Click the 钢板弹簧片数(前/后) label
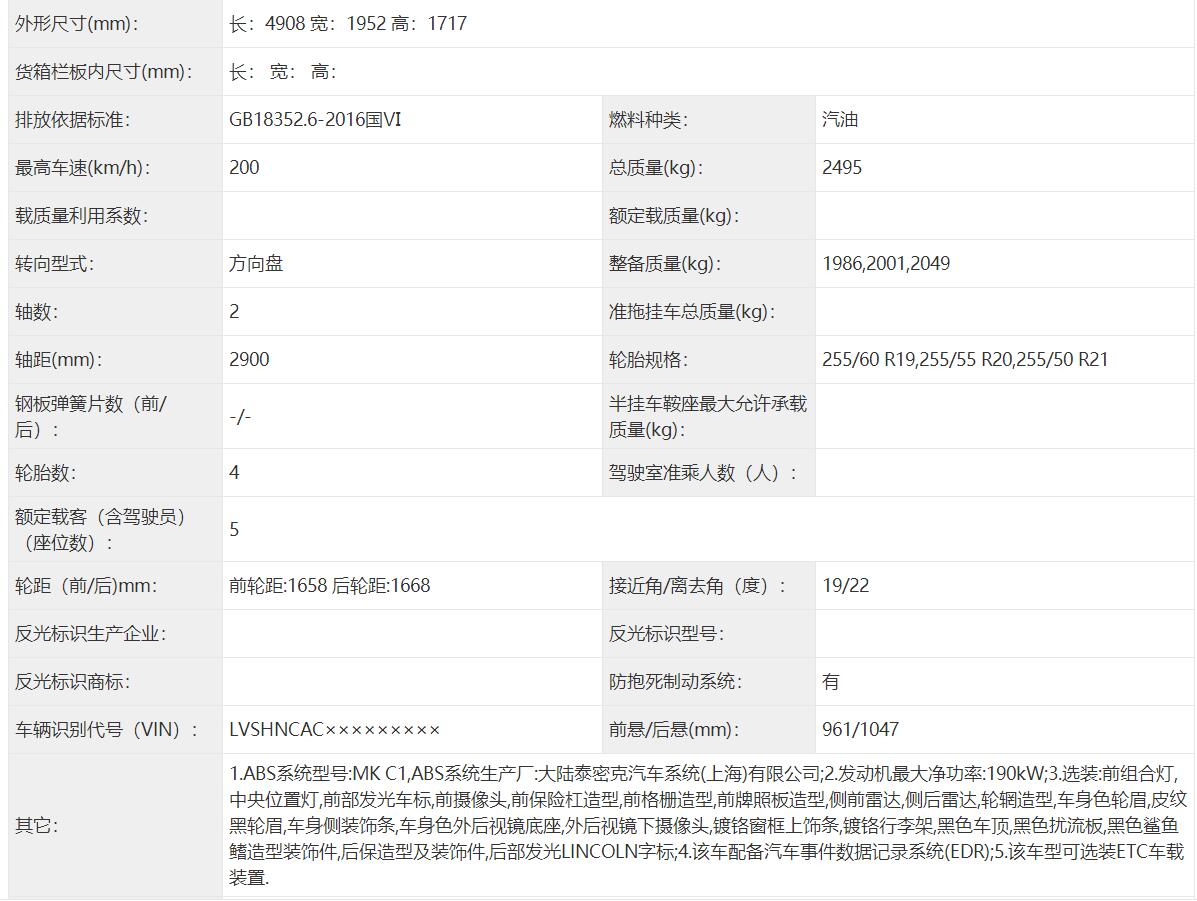 pos(91,417)
